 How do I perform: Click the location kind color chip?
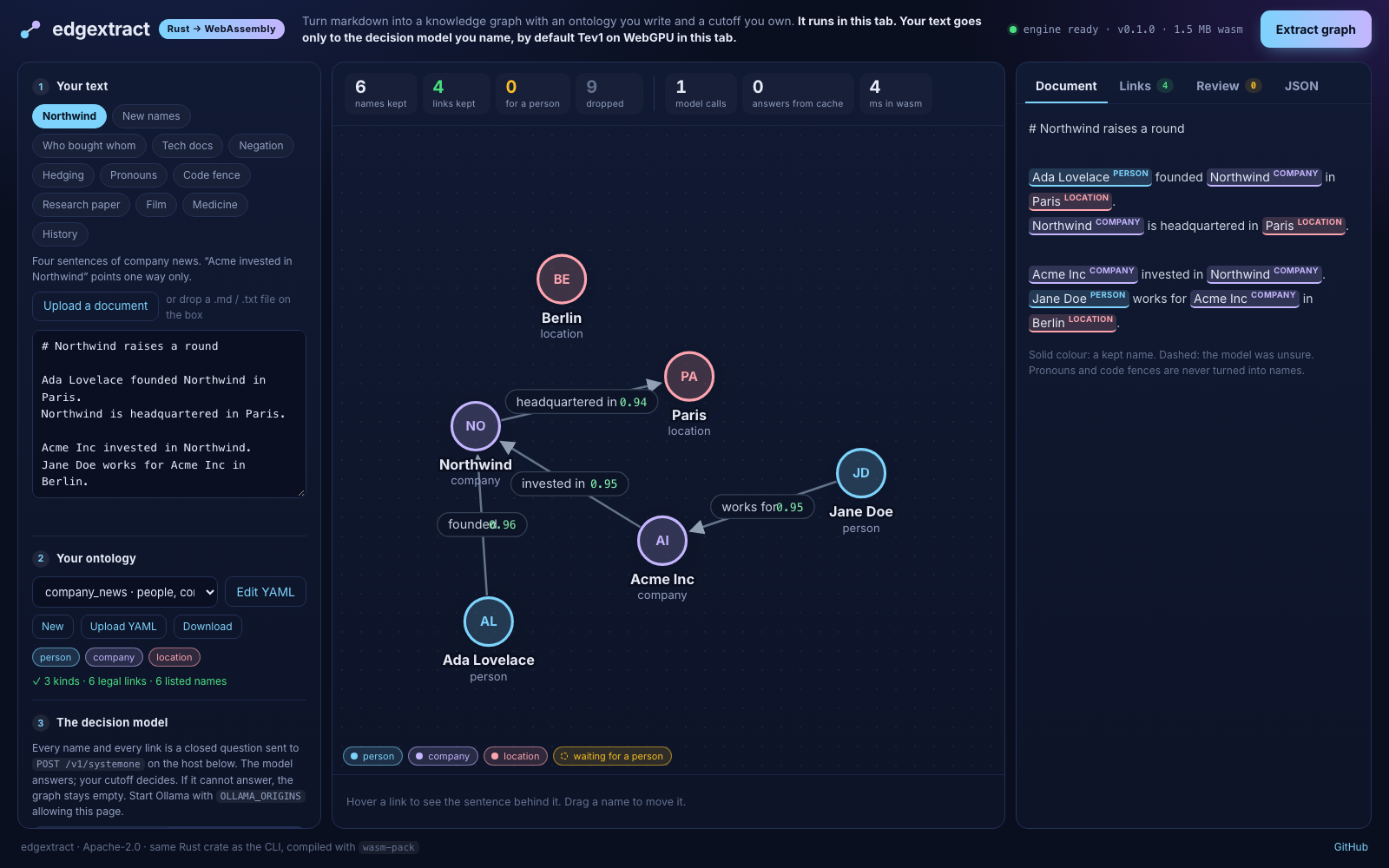[174, 657]
